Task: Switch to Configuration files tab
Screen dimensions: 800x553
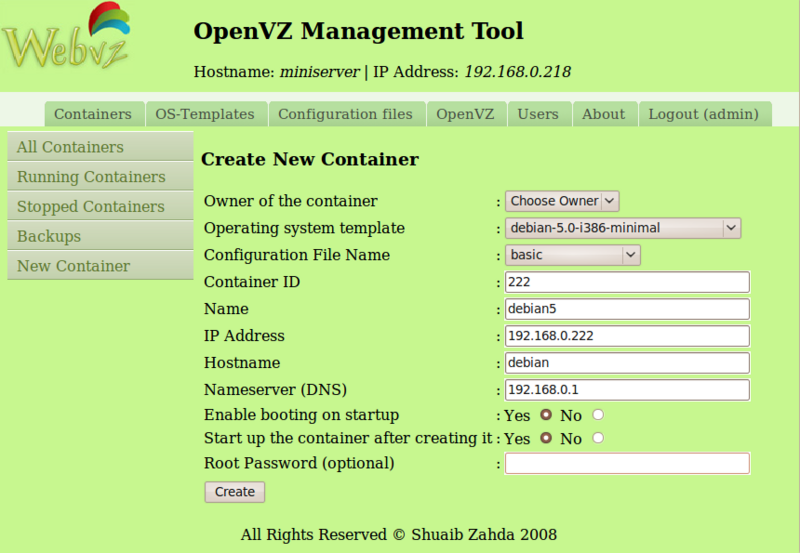Action: point(346,114)
